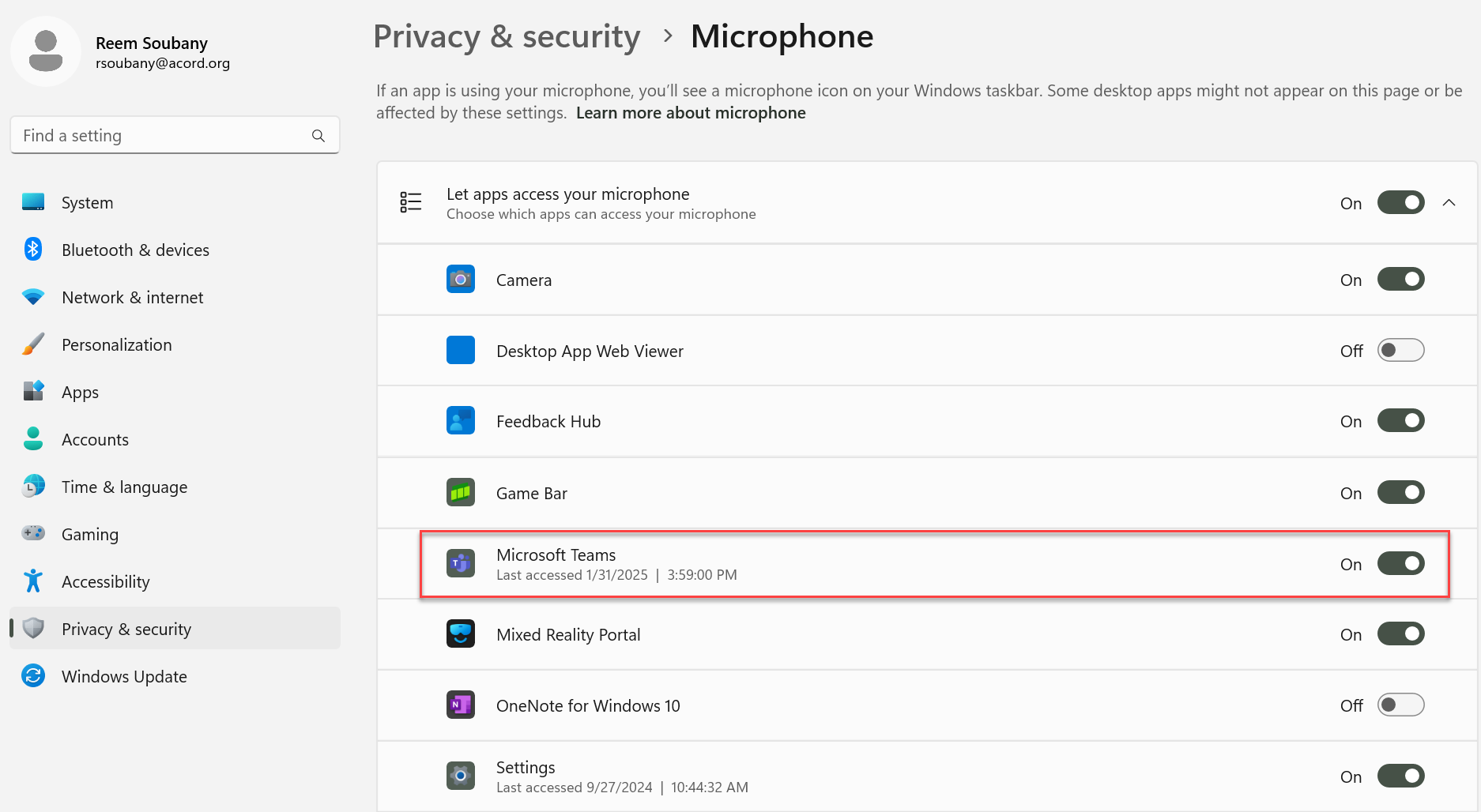Disable the Camera microphone toggle

[1400, 280]
